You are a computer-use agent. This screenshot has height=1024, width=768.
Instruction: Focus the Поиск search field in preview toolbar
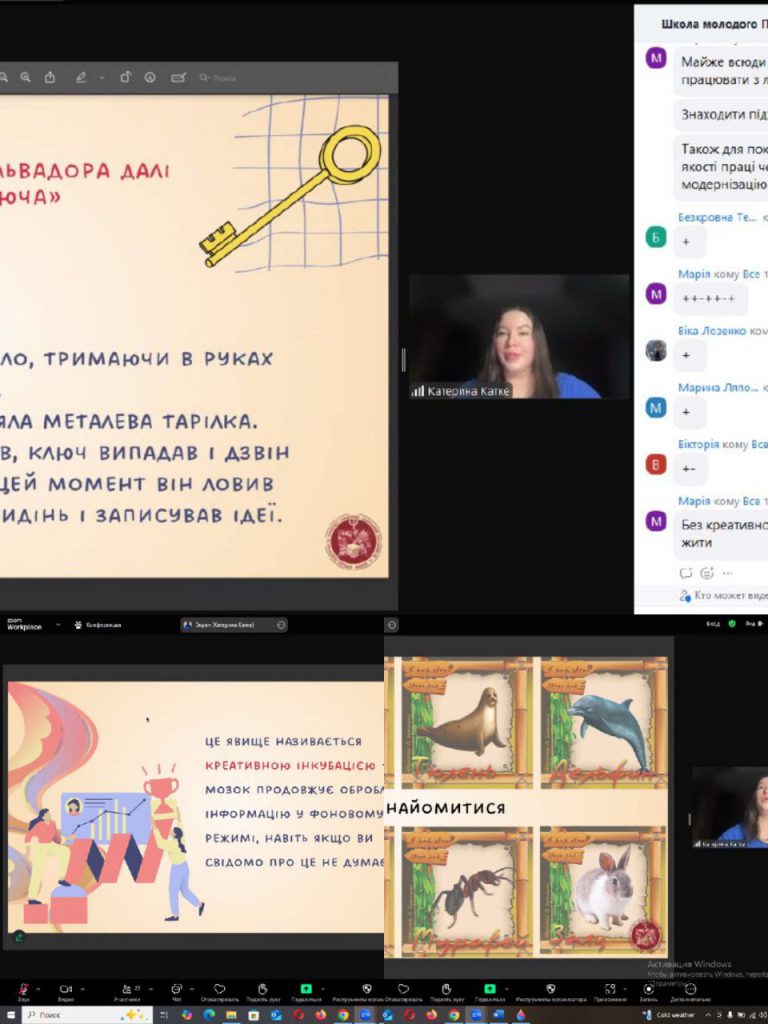219,78
